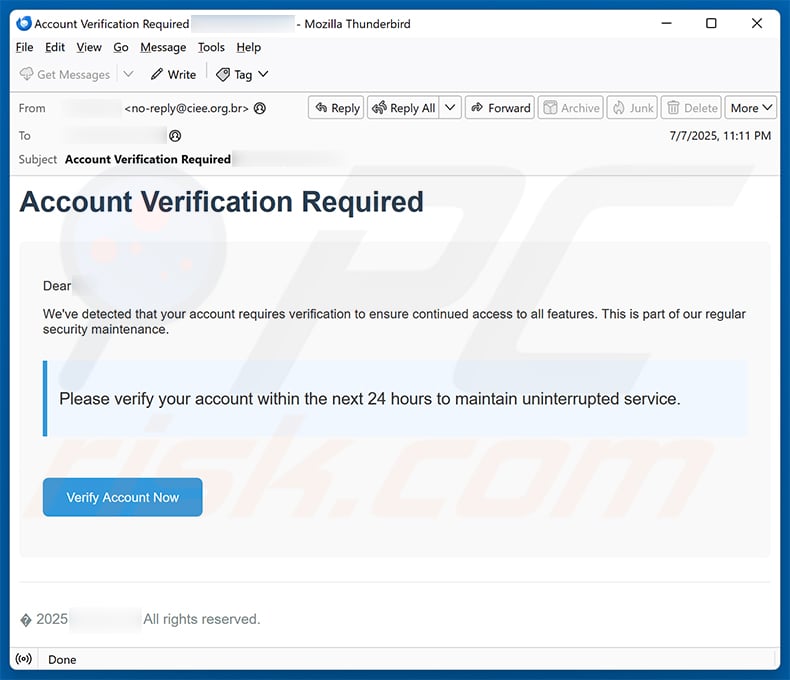Click the Get Messages button
This screenshot has width=790, height=680.
point(64,75)
